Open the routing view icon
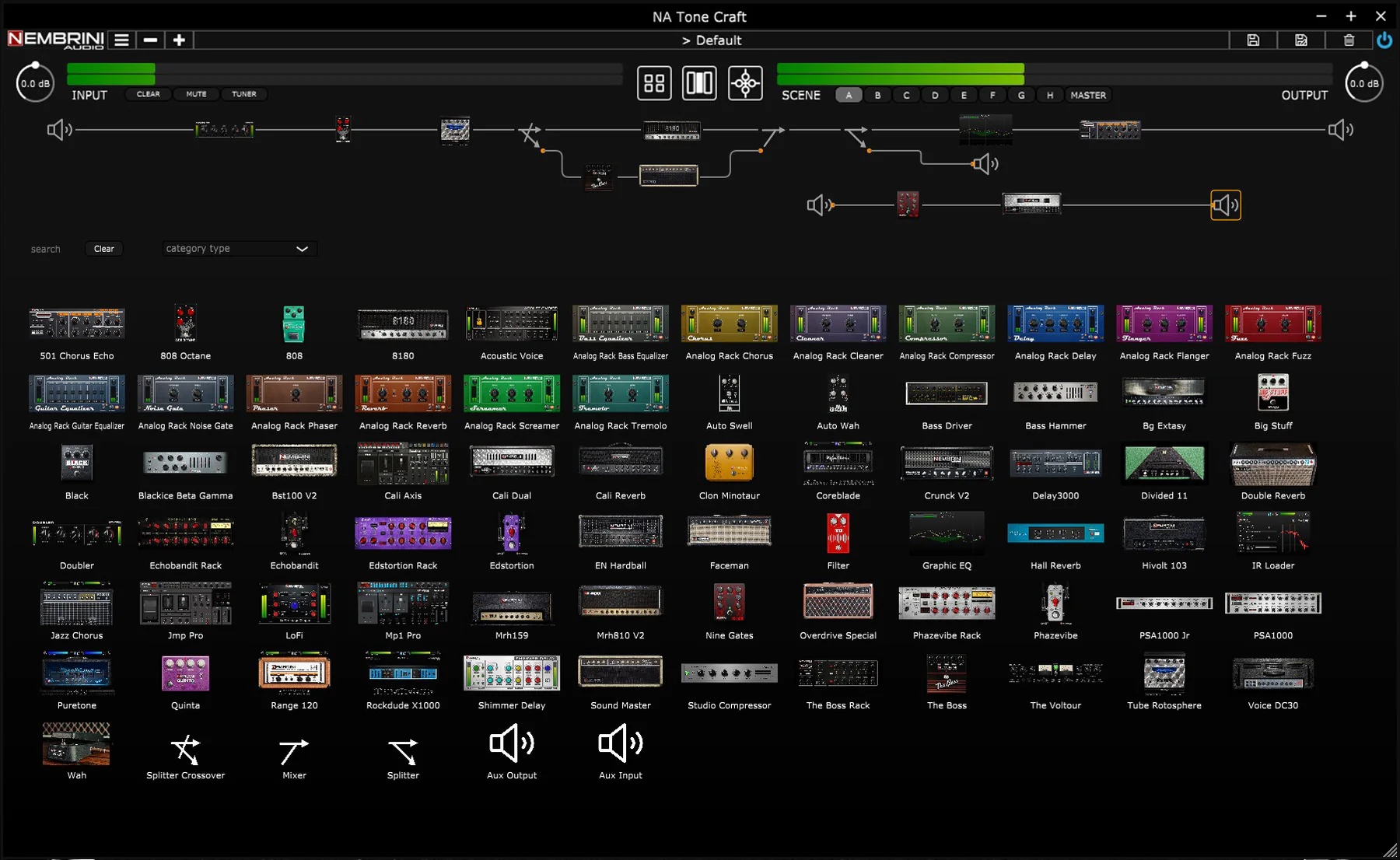This screenshot has width=1400, height=860. tap(744, 83)
